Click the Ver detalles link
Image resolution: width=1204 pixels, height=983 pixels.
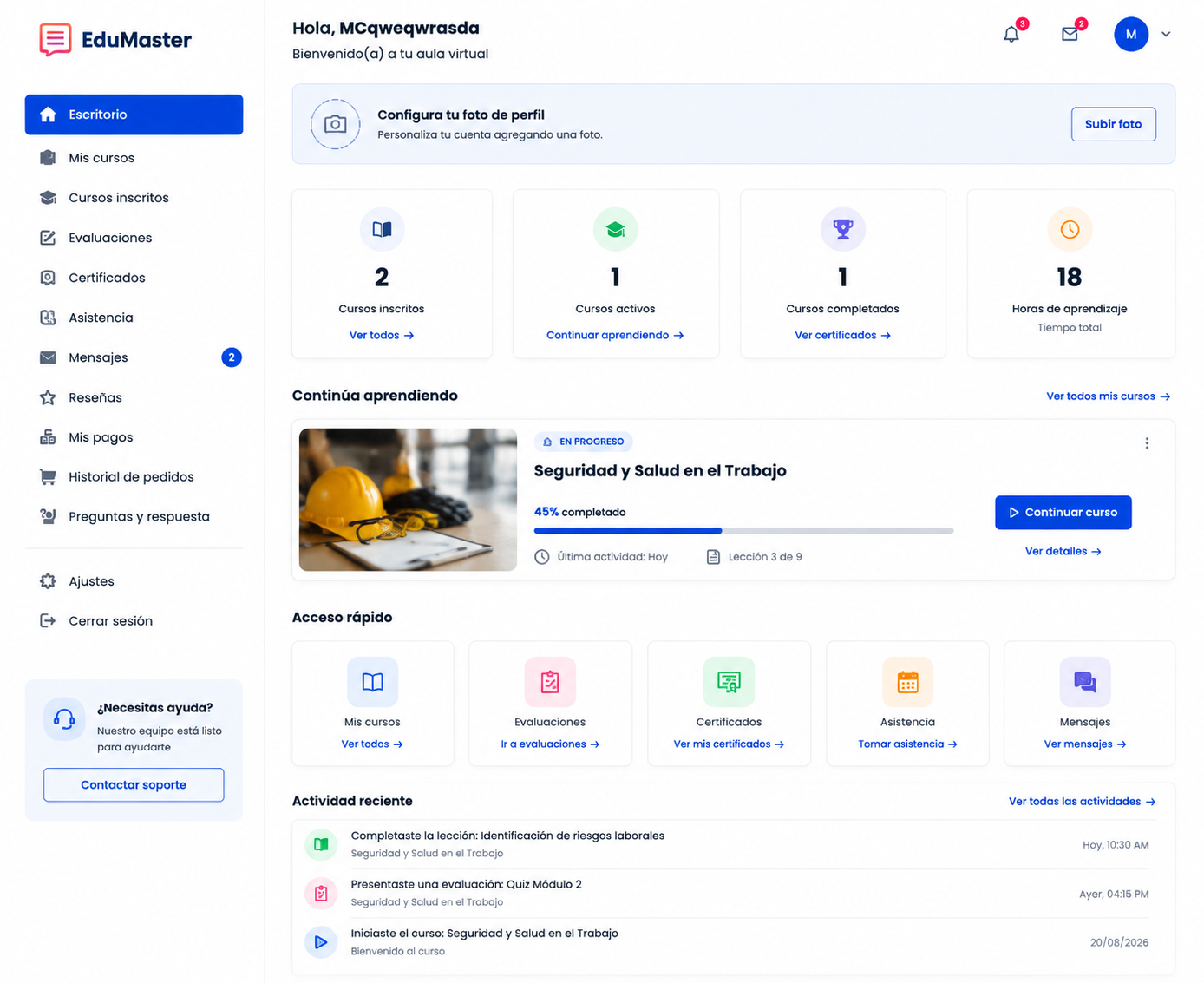tap(1063, 551)
